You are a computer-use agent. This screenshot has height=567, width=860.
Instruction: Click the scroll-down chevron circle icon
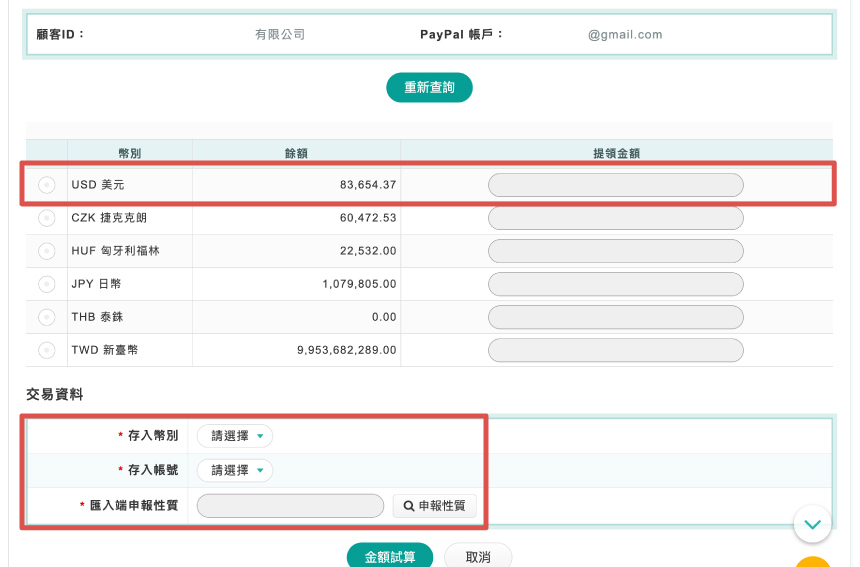point(812,523)
